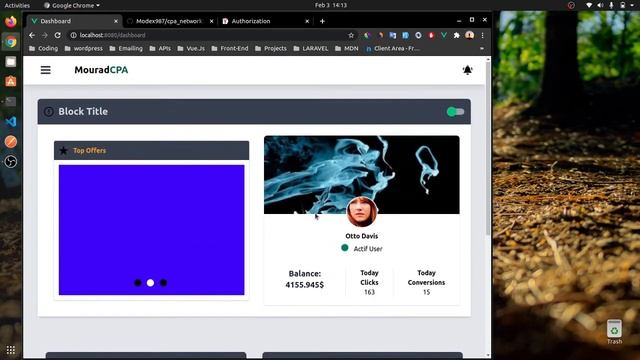Open Ubuntu Software from the dock
The width and height of the screenshot is (640, 360).
[11, 81]
